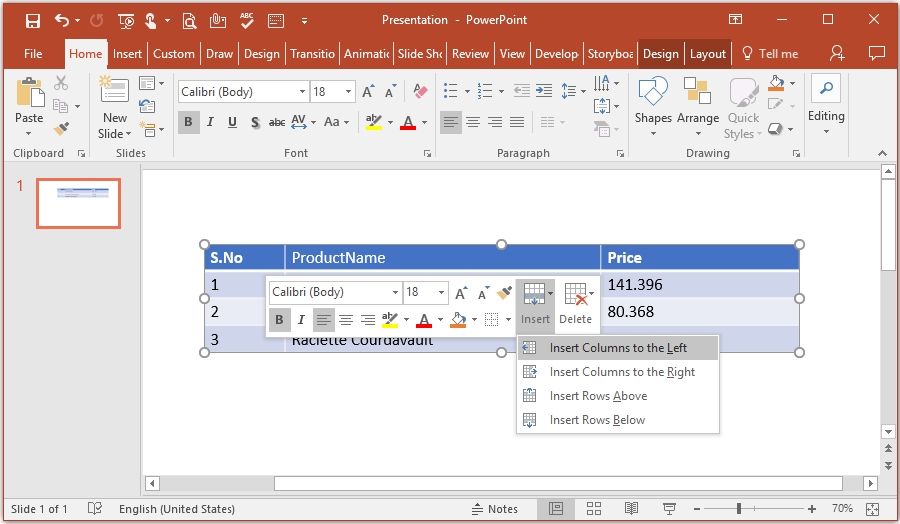Switch to the Review ribbon tab
The height and width of the screenshot is (524, 900).
470,54
